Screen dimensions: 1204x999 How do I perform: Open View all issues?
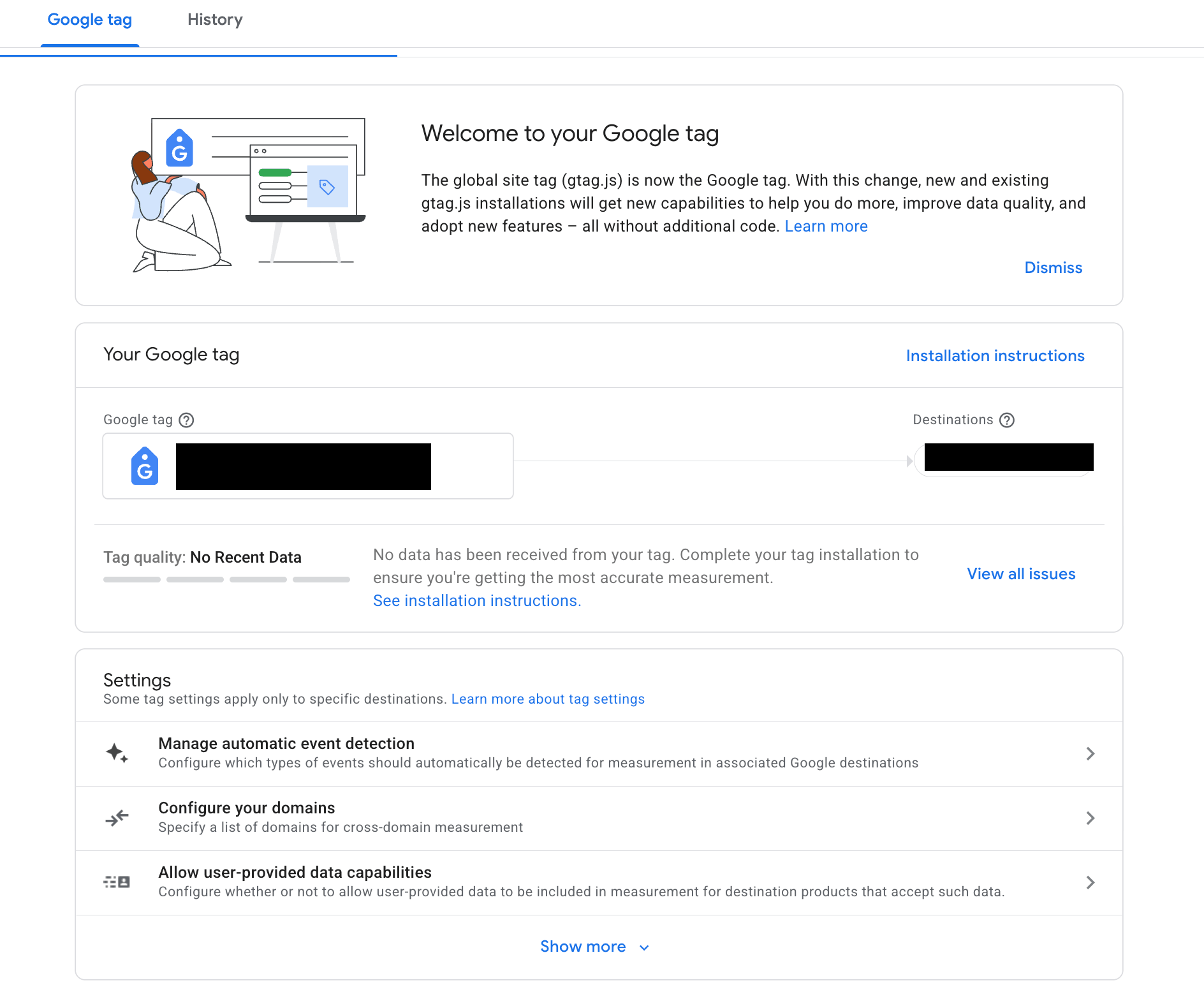click(x=1021, y=574)
